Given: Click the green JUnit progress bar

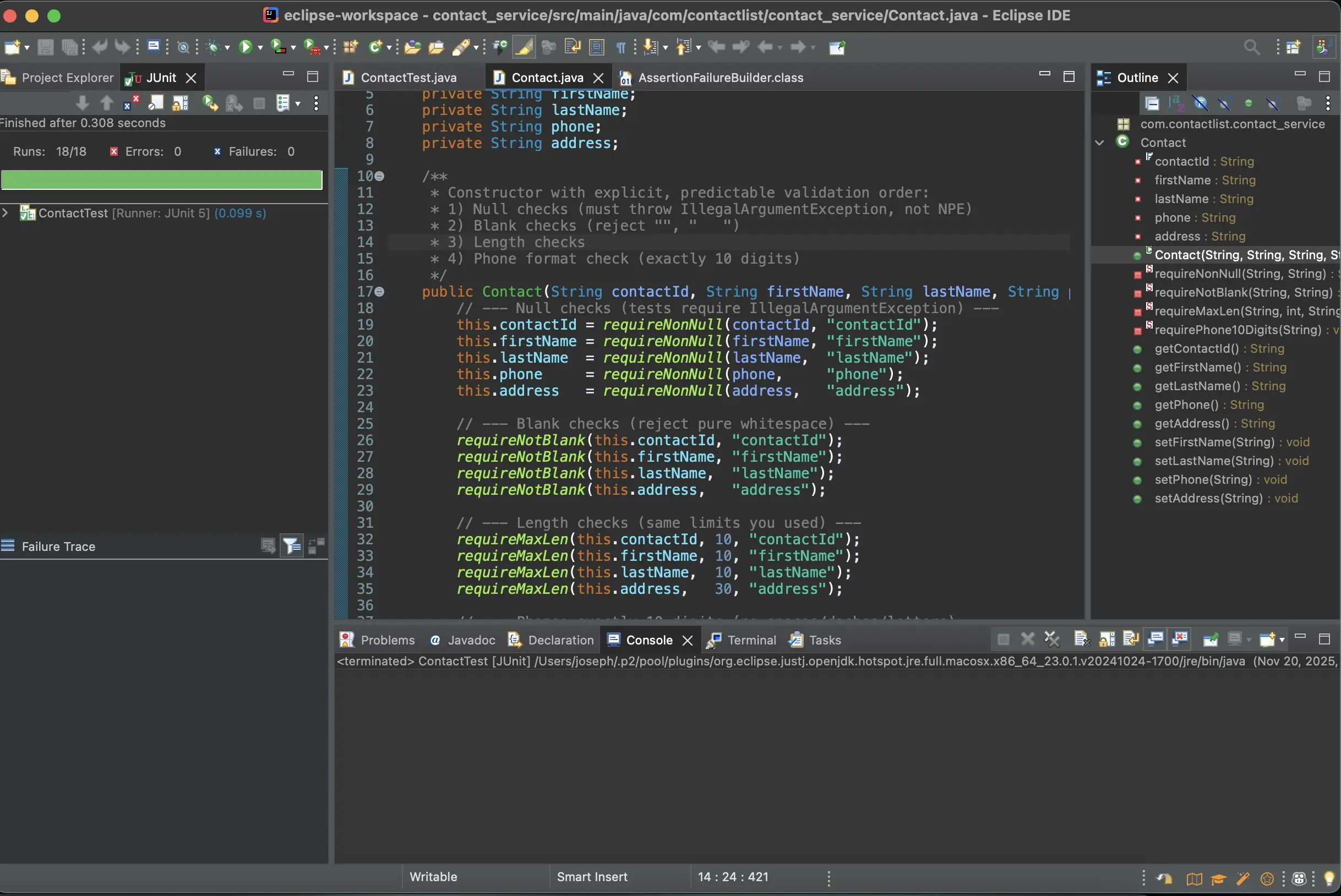Looking at the screenshot, I should pos(162,180).
